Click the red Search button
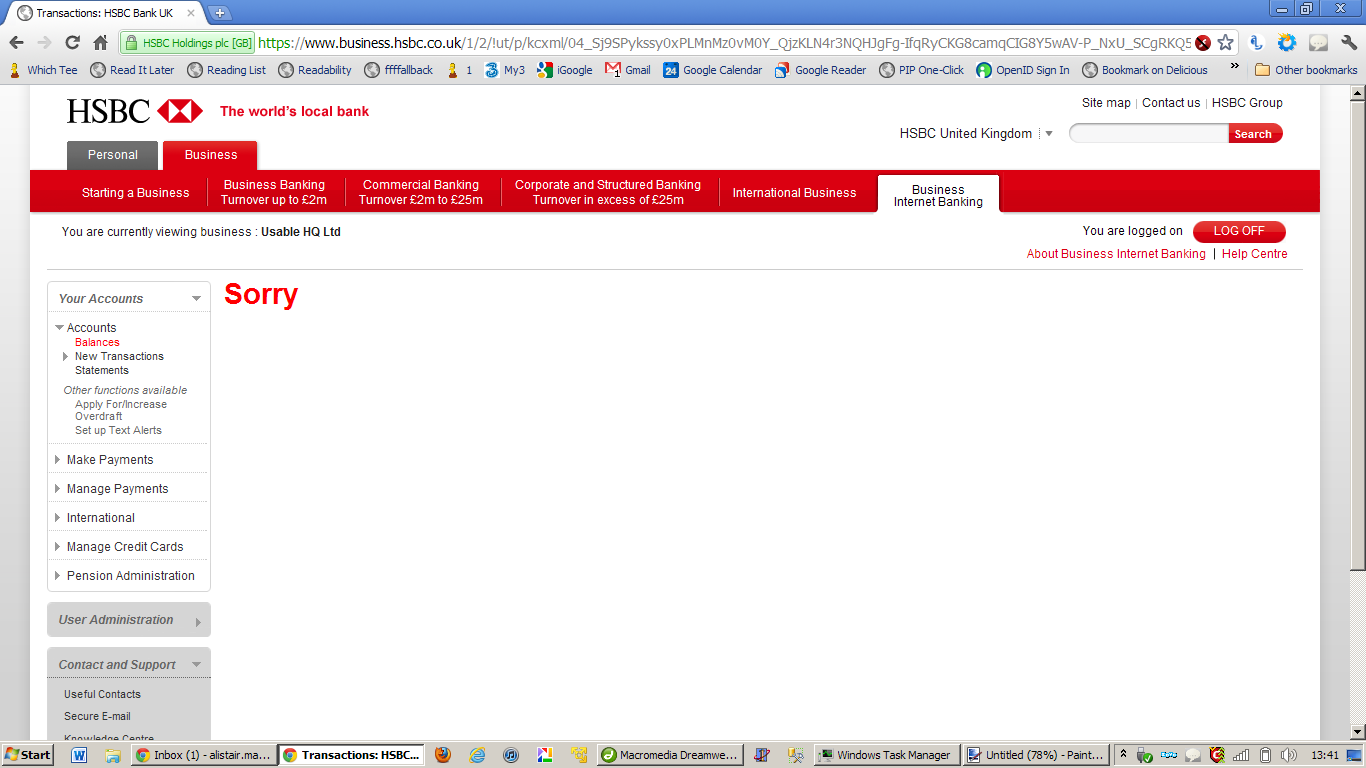This screenshot has height=768, width=1366. pos(1254,134)
